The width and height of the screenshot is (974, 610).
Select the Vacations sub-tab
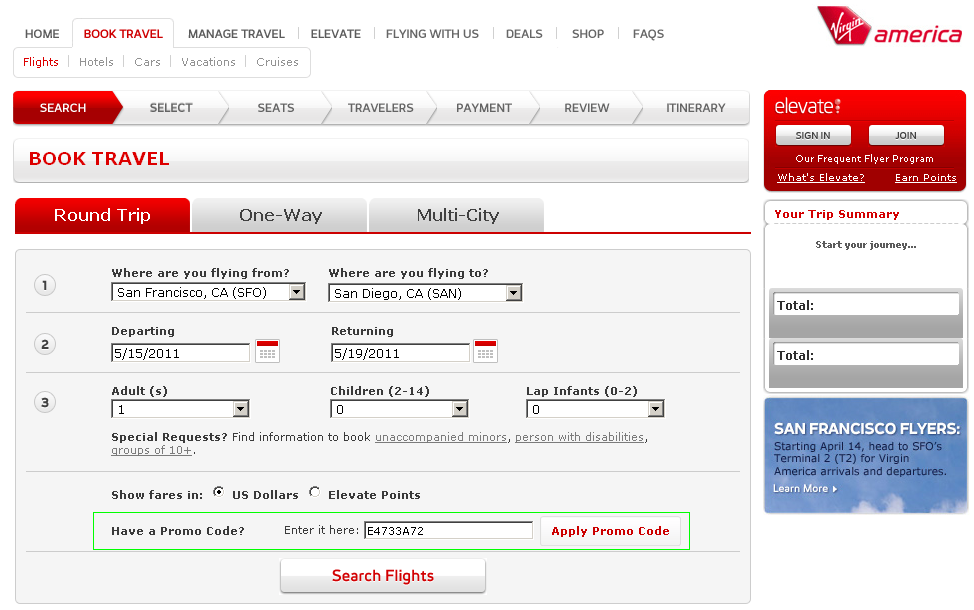[x=208, y=62]
